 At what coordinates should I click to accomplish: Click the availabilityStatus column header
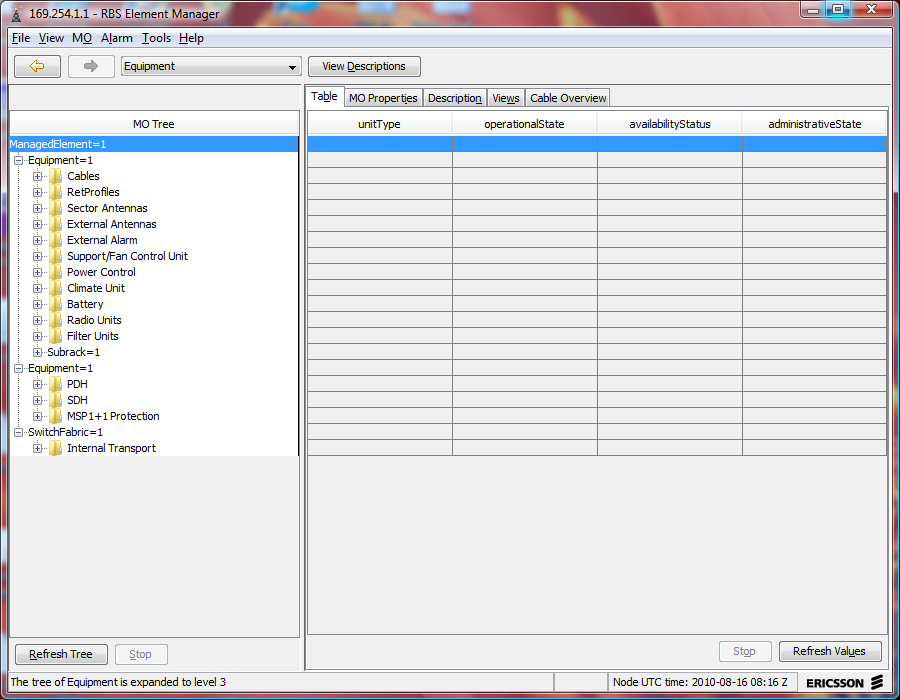coord(669,124)
